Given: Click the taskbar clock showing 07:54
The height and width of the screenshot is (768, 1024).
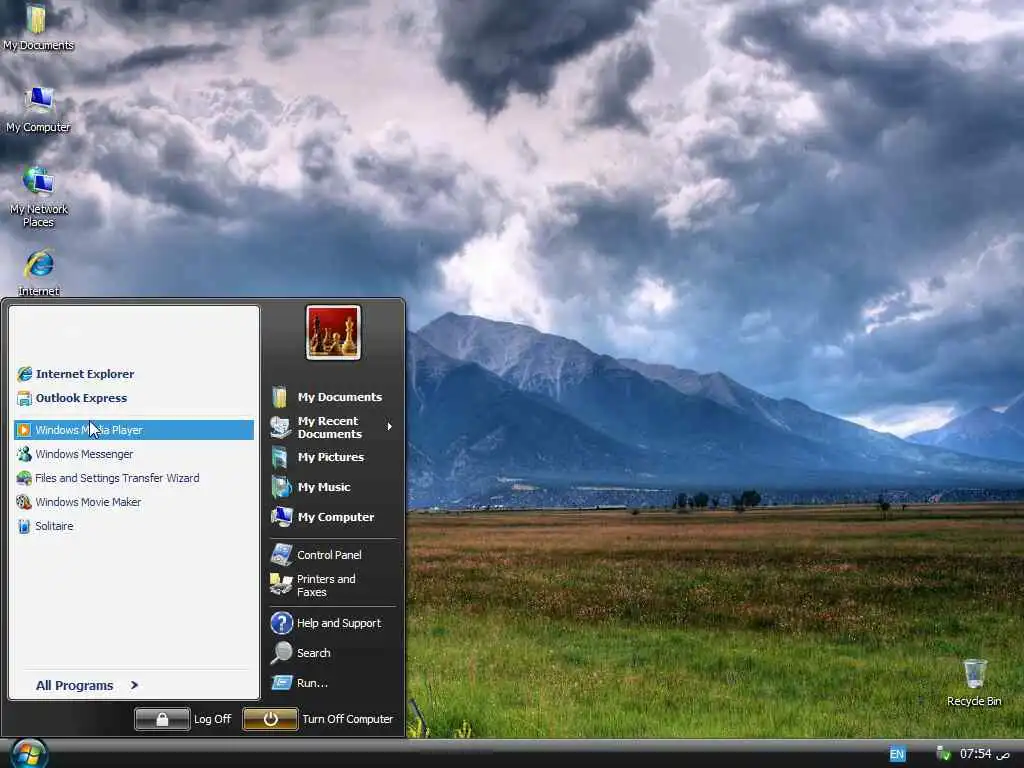Looking at the screenshot, I should click(984, 754).
